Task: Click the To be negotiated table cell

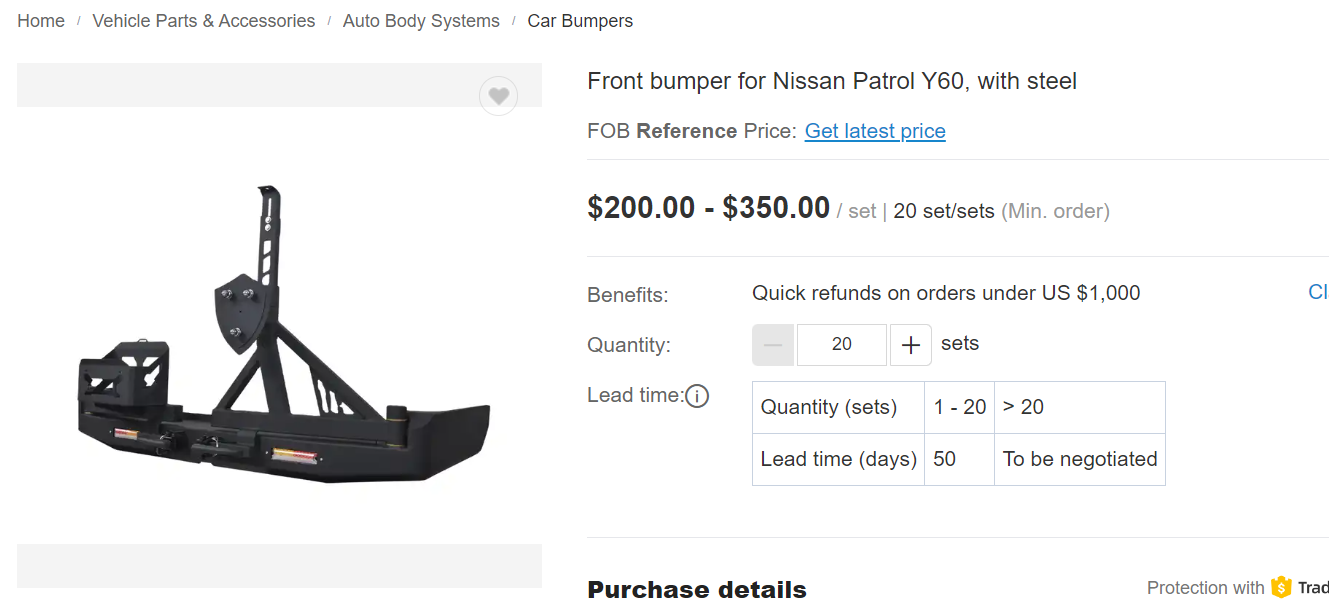Action: pos(1080,459)
